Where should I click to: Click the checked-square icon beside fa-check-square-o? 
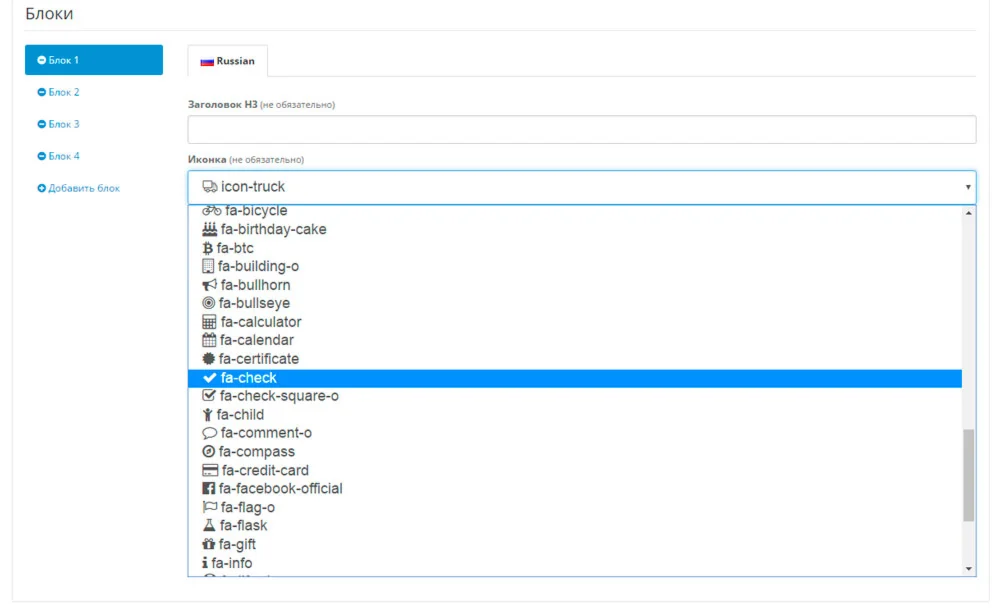click(x=209, y=396)
